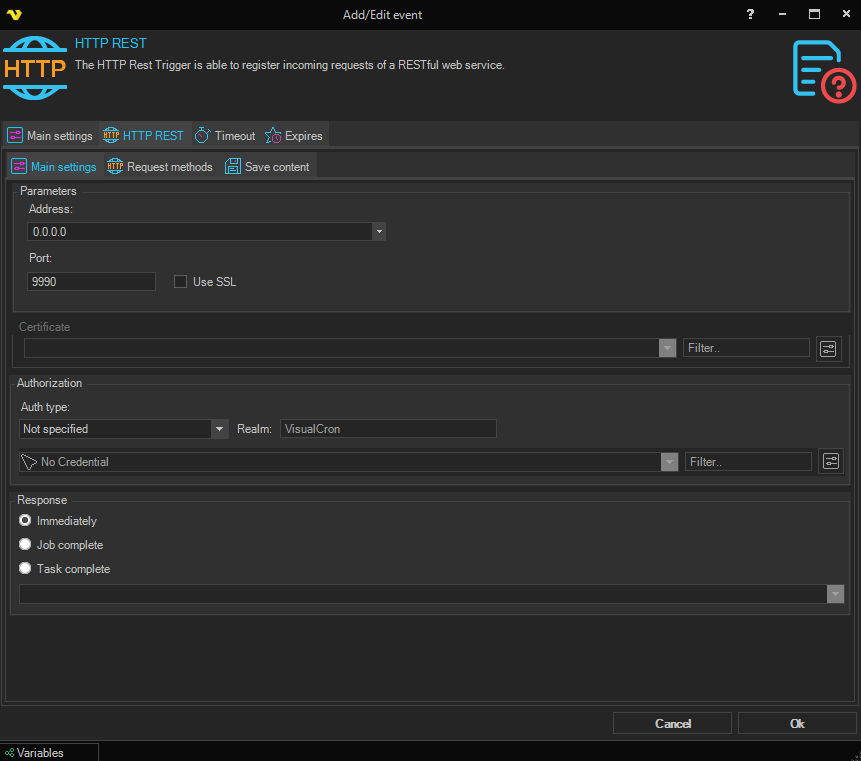Image resolution: width=861 pixels, height=761 pixels.
Task: Open the Save content sub-tab
Action: [x=267, y=167]
